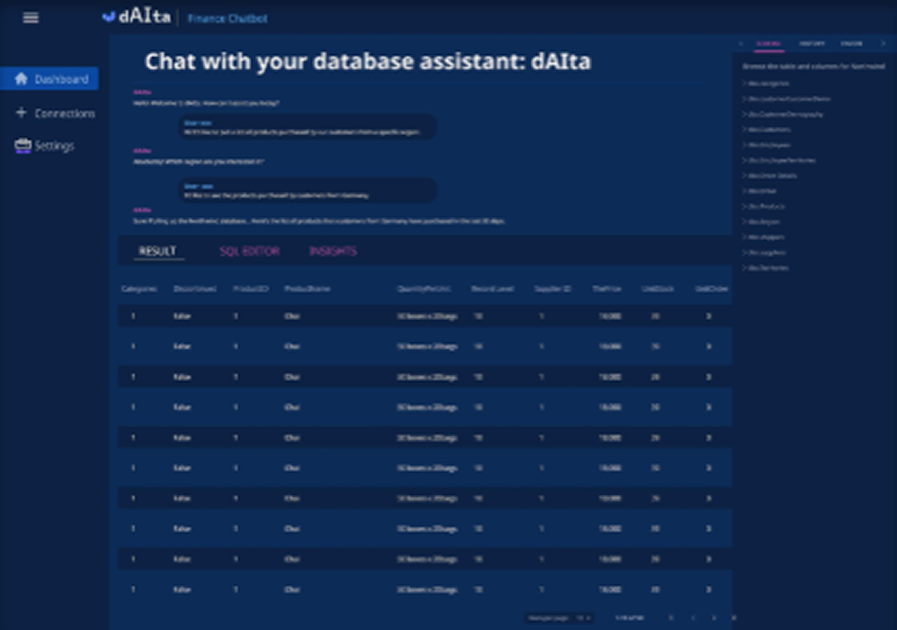The width and height of the screenshot is (897, 630).
Task: Click dAIta's welcome greeting message
Action: click(x=206, y=104)
